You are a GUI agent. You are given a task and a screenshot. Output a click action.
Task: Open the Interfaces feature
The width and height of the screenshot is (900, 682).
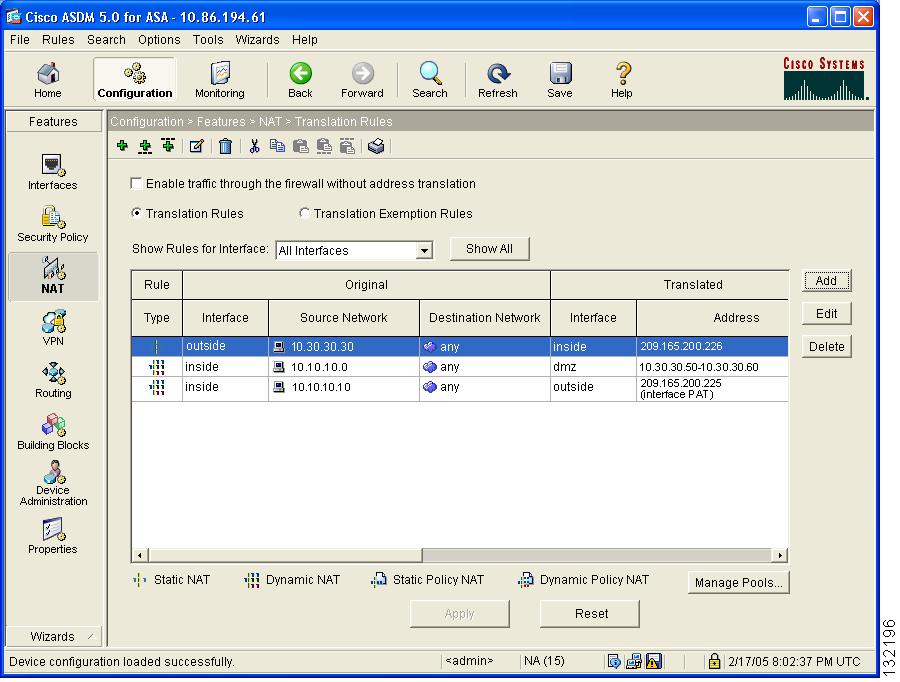click(53, 172)
